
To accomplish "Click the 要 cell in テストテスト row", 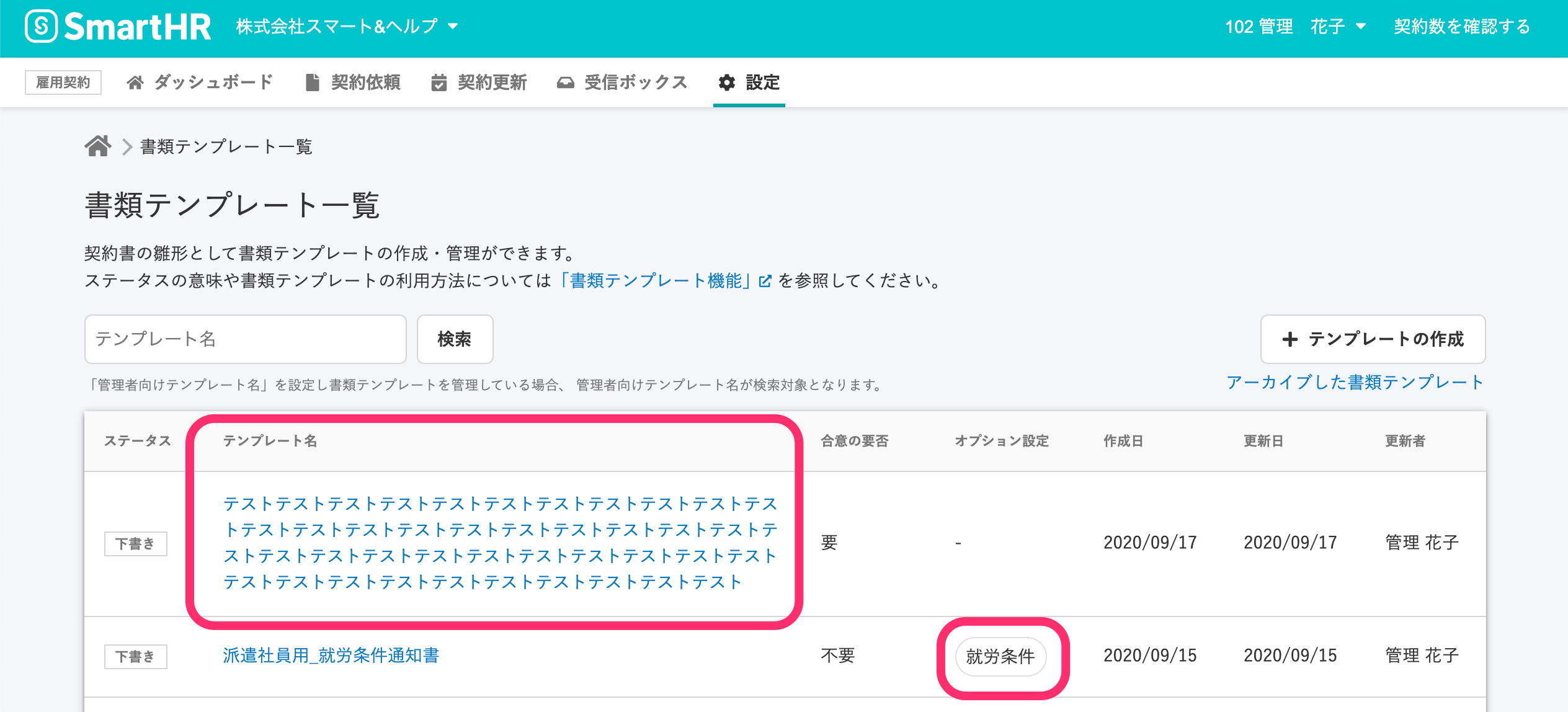I will 829,543.
